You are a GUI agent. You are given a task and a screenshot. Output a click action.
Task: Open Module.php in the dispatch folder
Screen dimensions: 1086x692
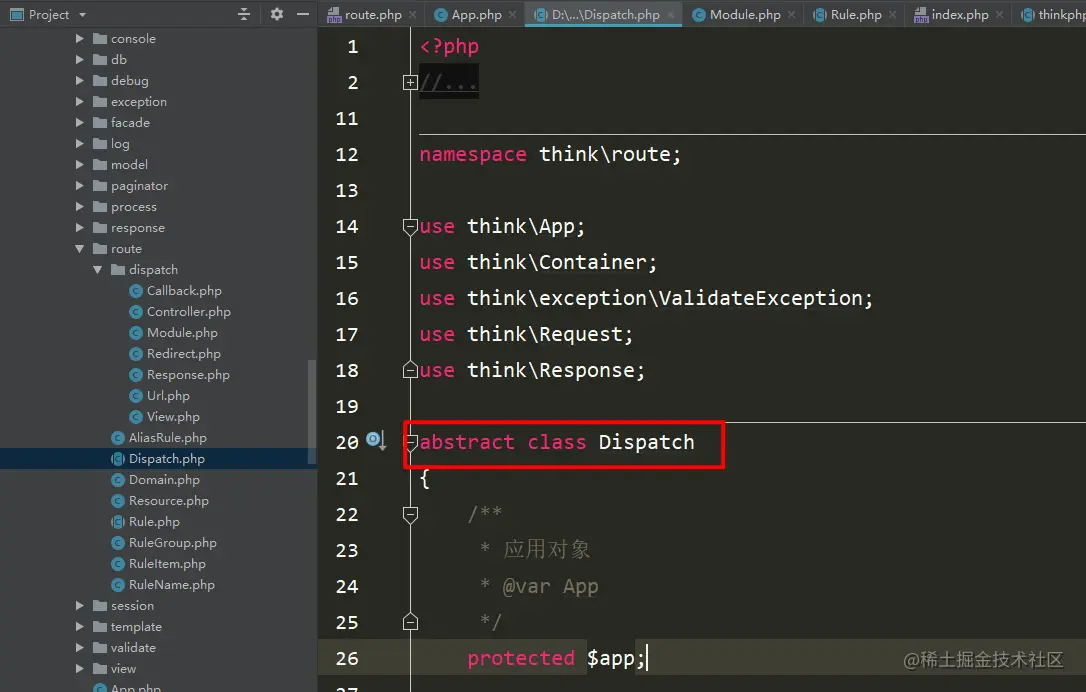[182, 332]
